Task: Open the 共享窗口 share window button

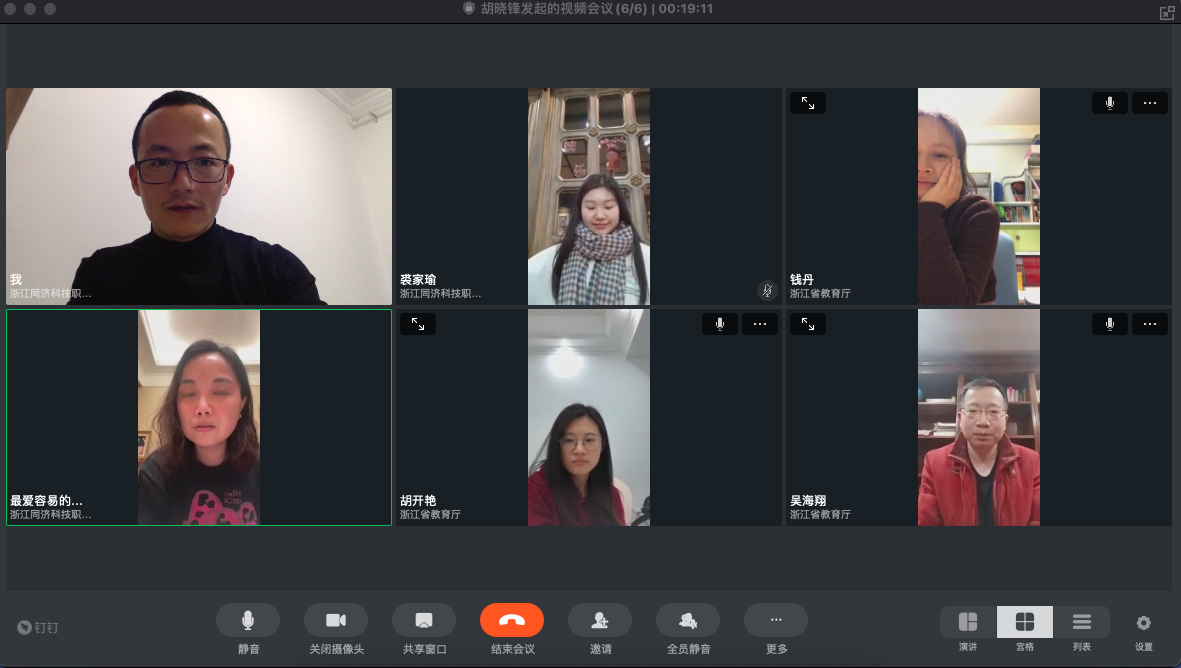Action: pyautogui.click(x=424, y=621)
